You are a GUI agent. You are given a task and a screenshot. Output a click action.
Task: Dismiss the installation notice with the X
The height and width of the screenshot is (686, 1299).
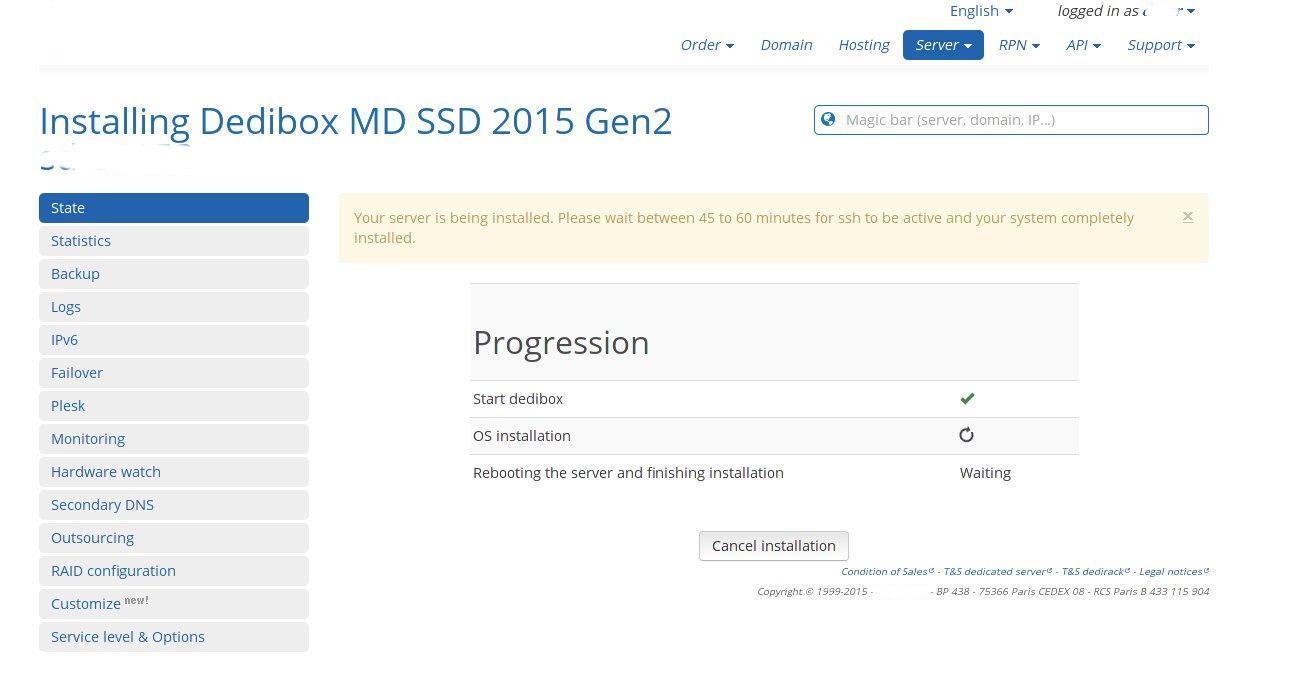1188,216
